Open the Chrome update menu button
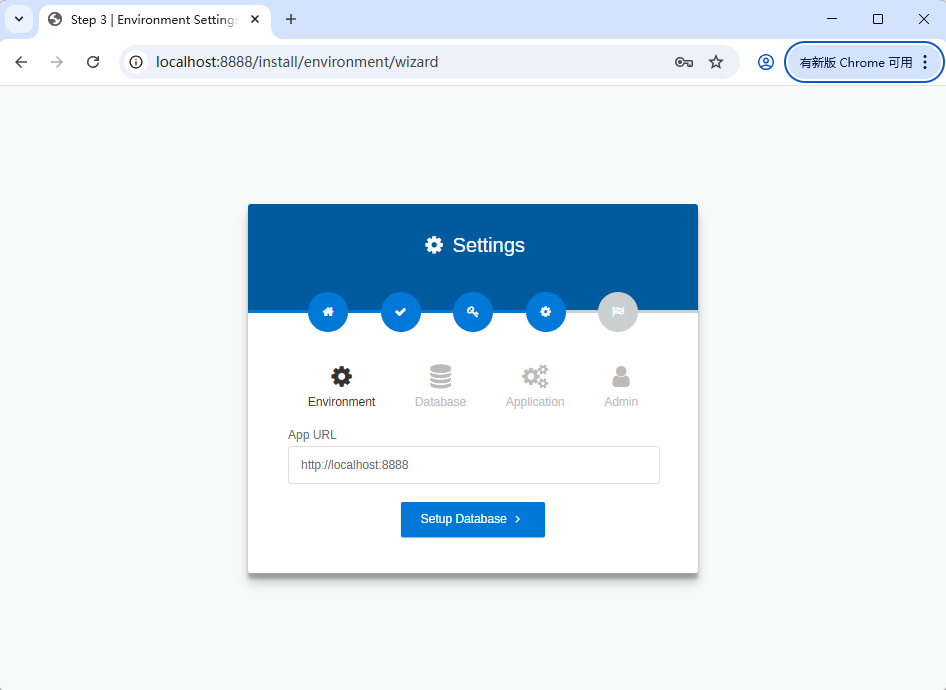The height and width of the screenshot is (690, 946). [864, 62]
